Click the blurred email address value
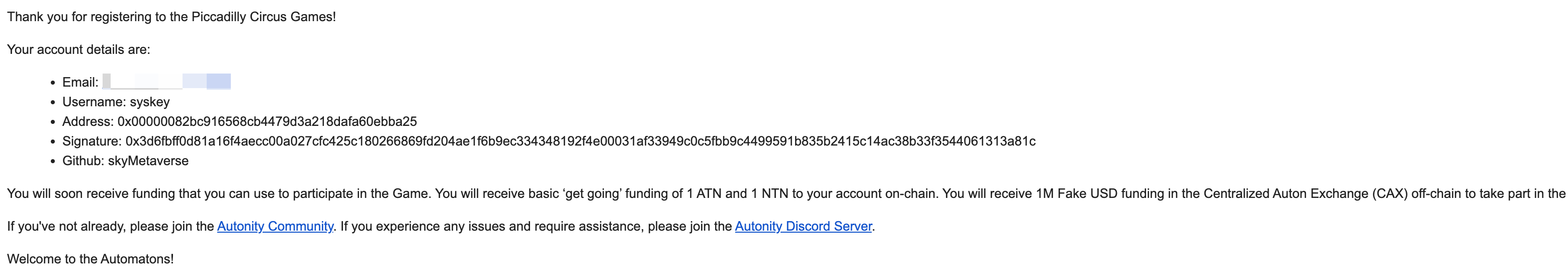The image size is (1568, 277). pyautogui.click(x=167, y=82)
